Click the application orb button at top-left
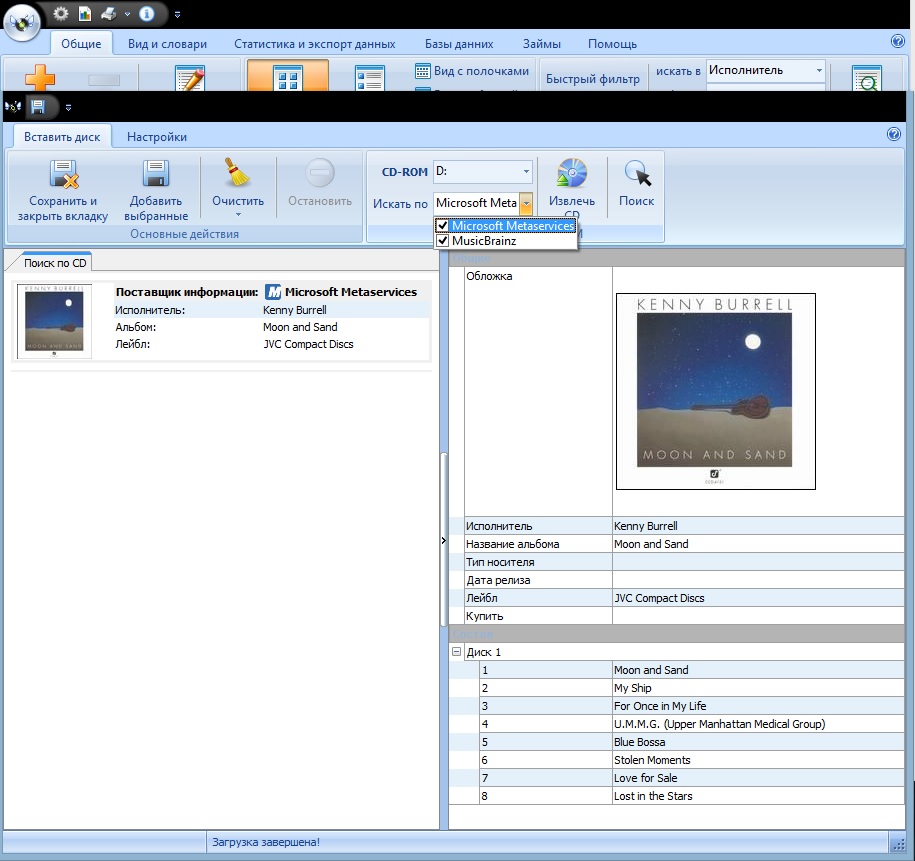915x861 pixels. coord(22,23)
